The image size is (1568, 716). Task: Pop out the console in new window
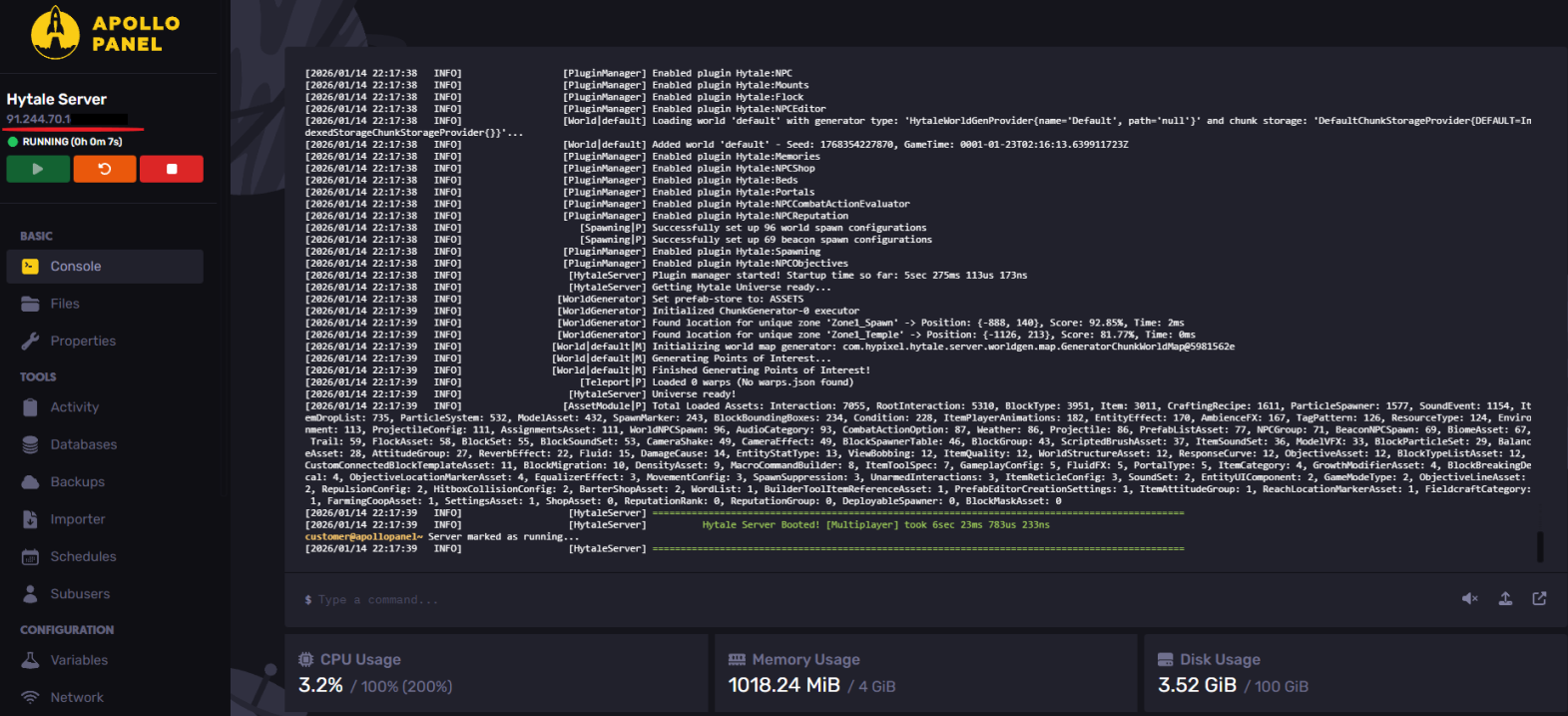(x=1539, y=598)
